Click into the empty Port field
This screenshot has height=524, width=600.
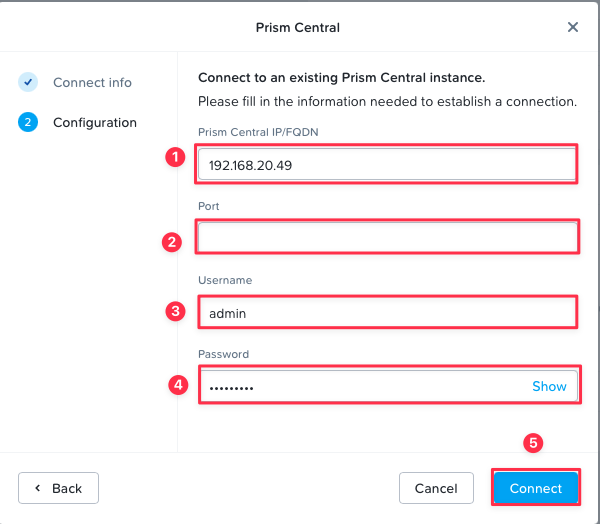(x=388, y=237)
